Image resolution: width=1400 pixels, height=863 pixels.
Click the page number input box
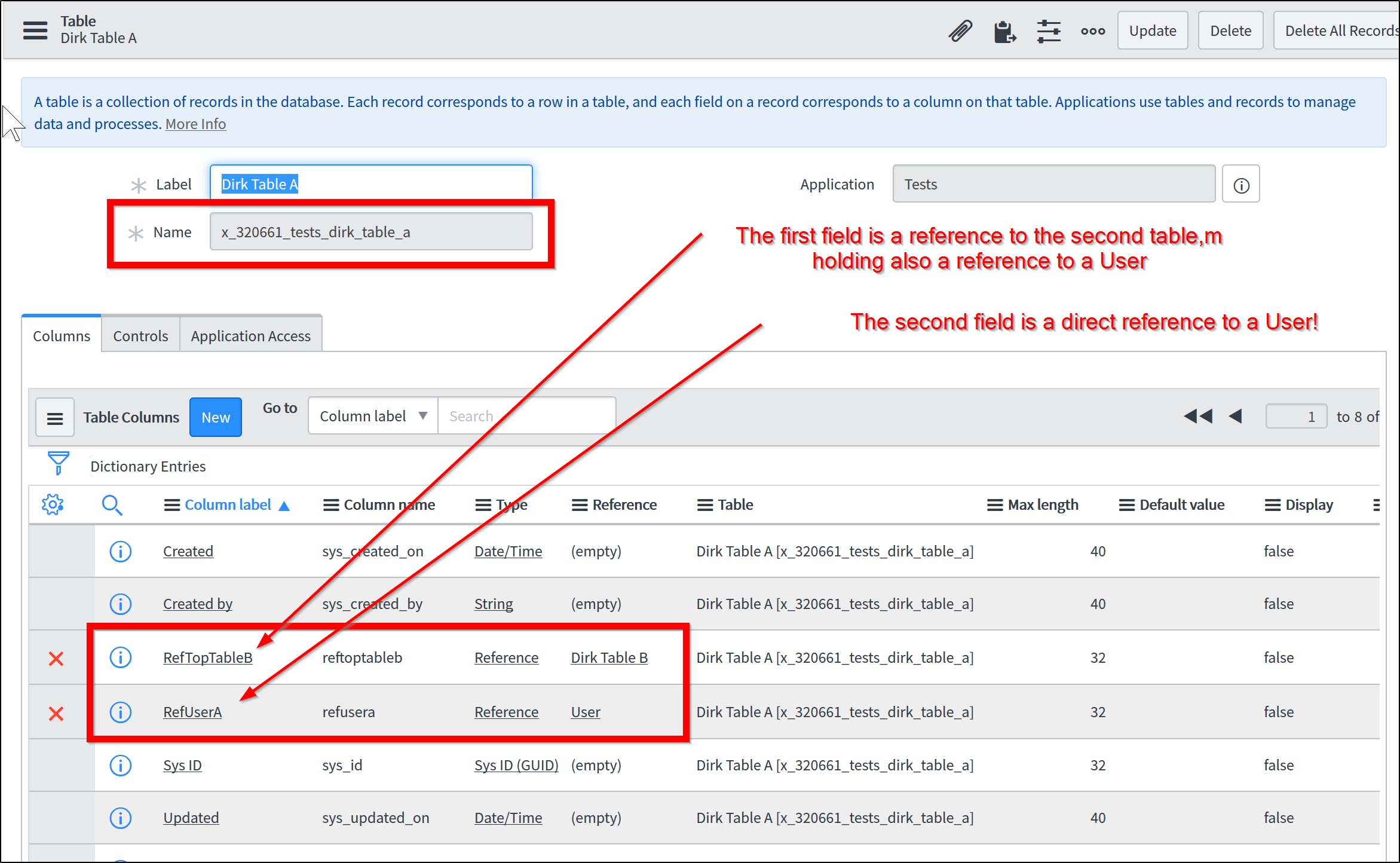pos(1296,417)
